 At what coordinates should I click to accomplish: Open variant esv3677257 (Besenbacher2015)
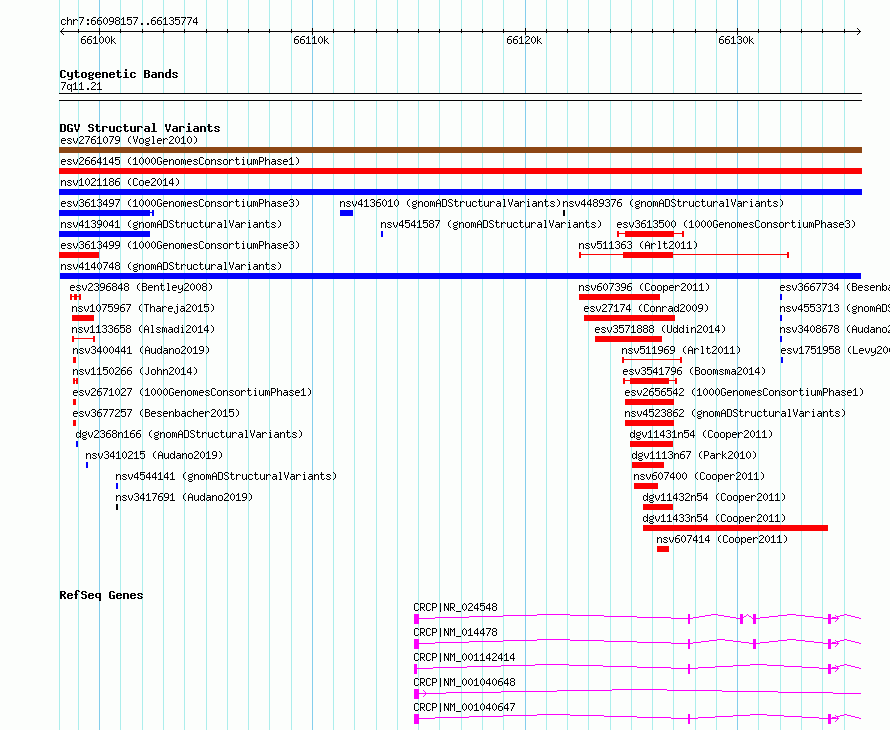click(x=156, y=413)
